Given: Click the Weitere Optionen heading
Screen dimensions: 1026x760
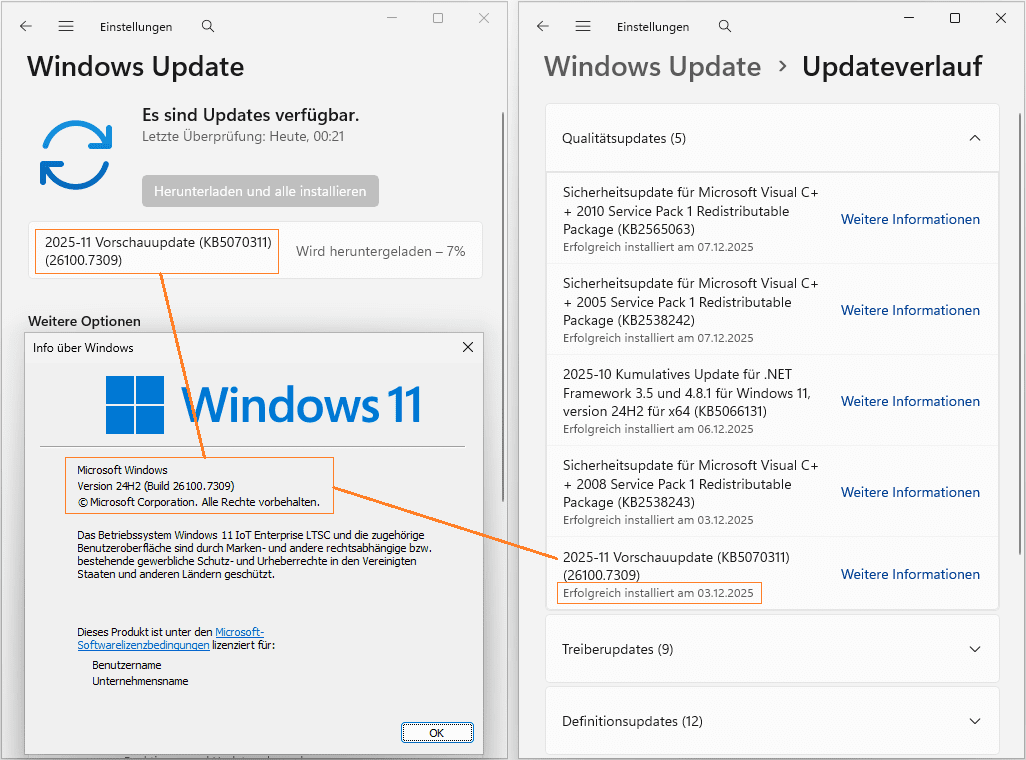Looking at the screenshot, I should tap(84, 321).
